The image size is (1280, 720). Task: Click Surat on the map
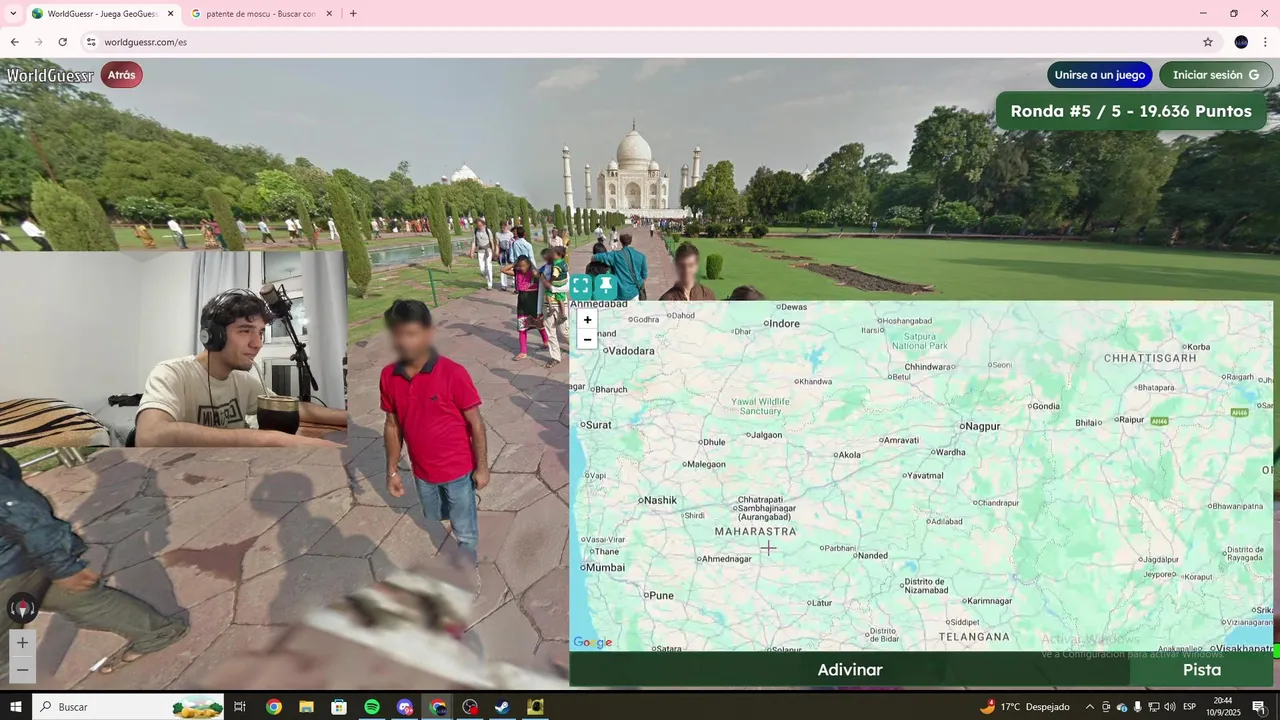598,425
